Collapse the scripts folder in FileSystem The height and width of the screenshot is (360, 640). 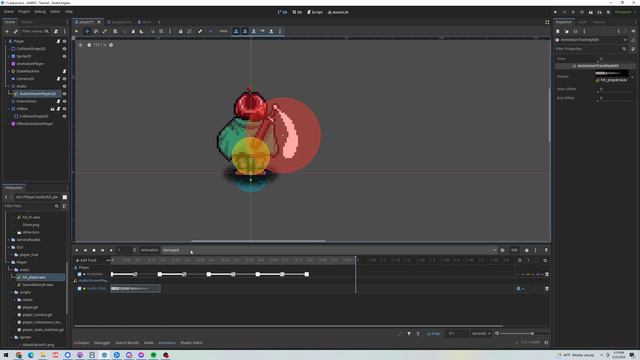click(12, 292)
